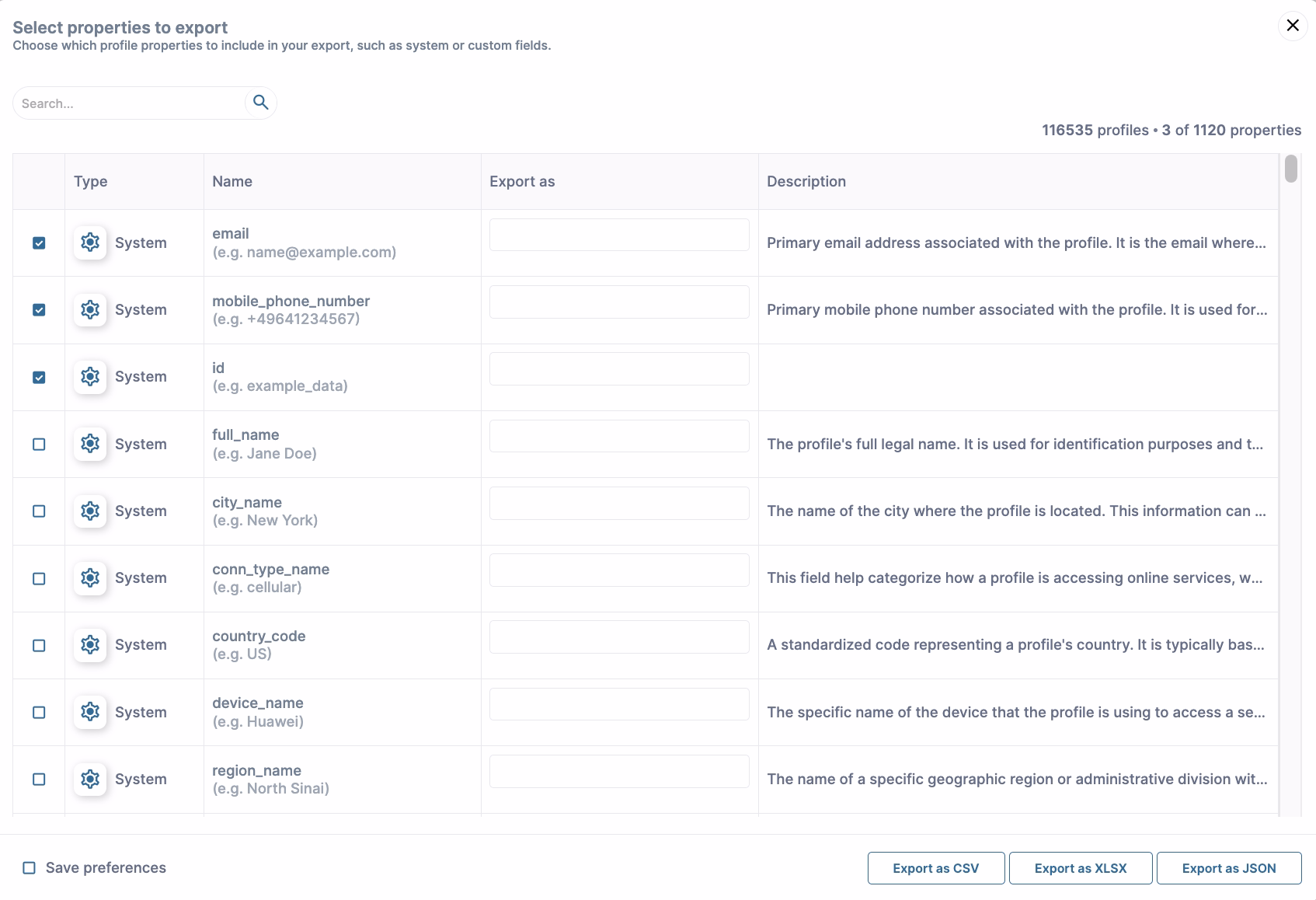Uncheck the email property checkbox
The image size is (1316, 900).
(39, 242)
